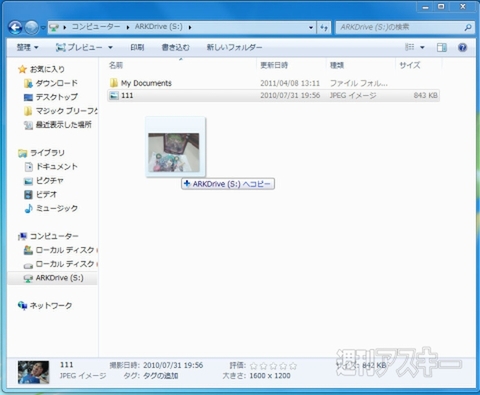Sort by the 更新日時 column header
480x395 pixels.
pyautogui.click(x=274, y=65)
